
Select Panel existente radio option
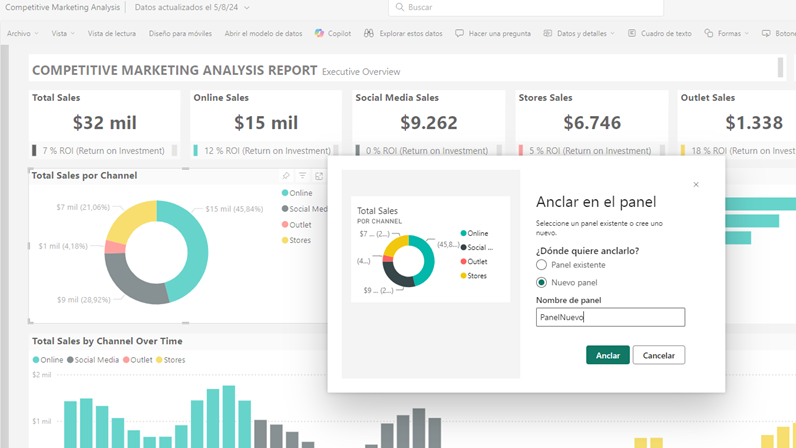pos(541,265)
